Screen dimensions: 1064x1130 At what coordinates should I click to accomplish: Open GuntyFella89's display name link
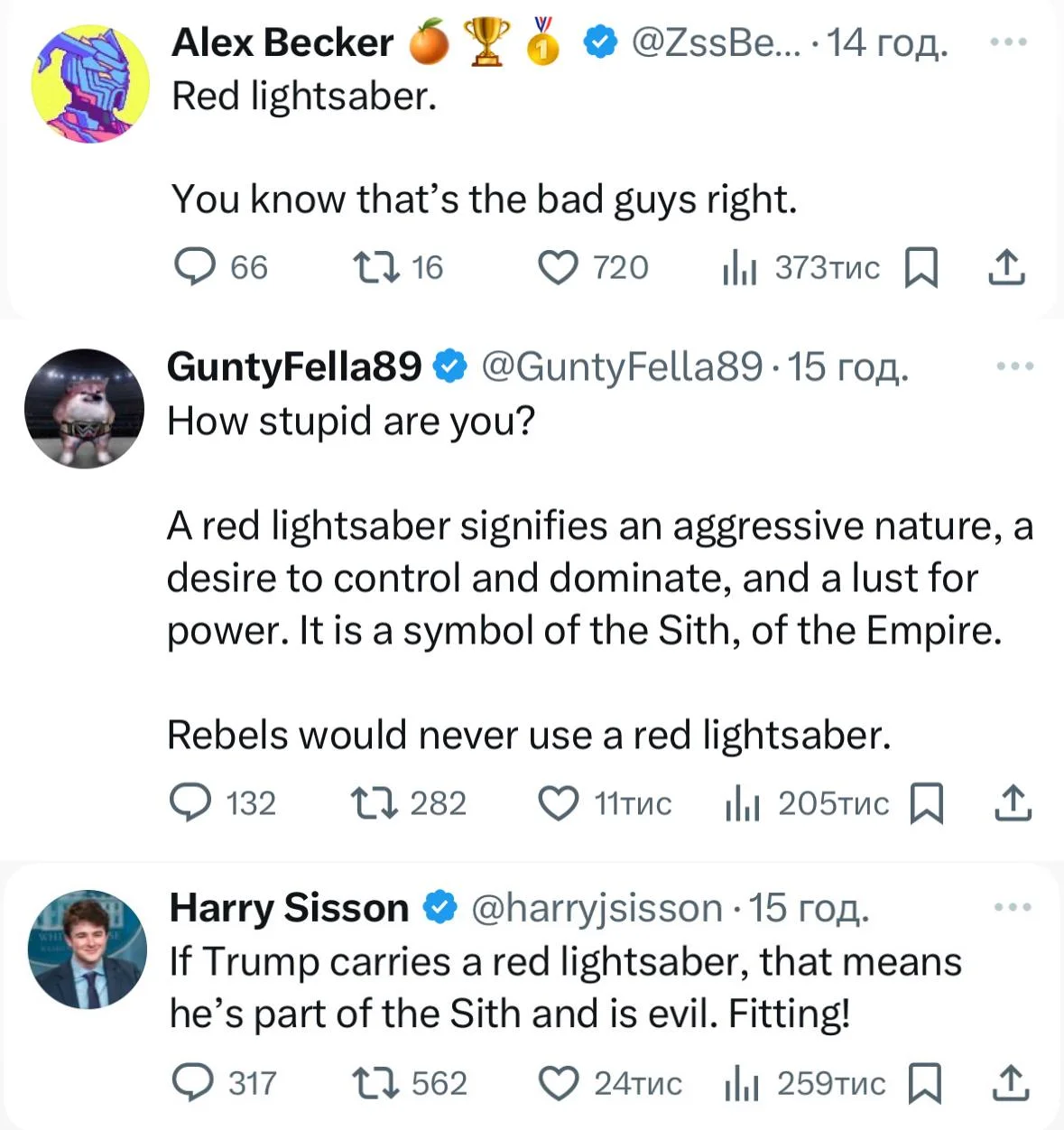(294, 366)
